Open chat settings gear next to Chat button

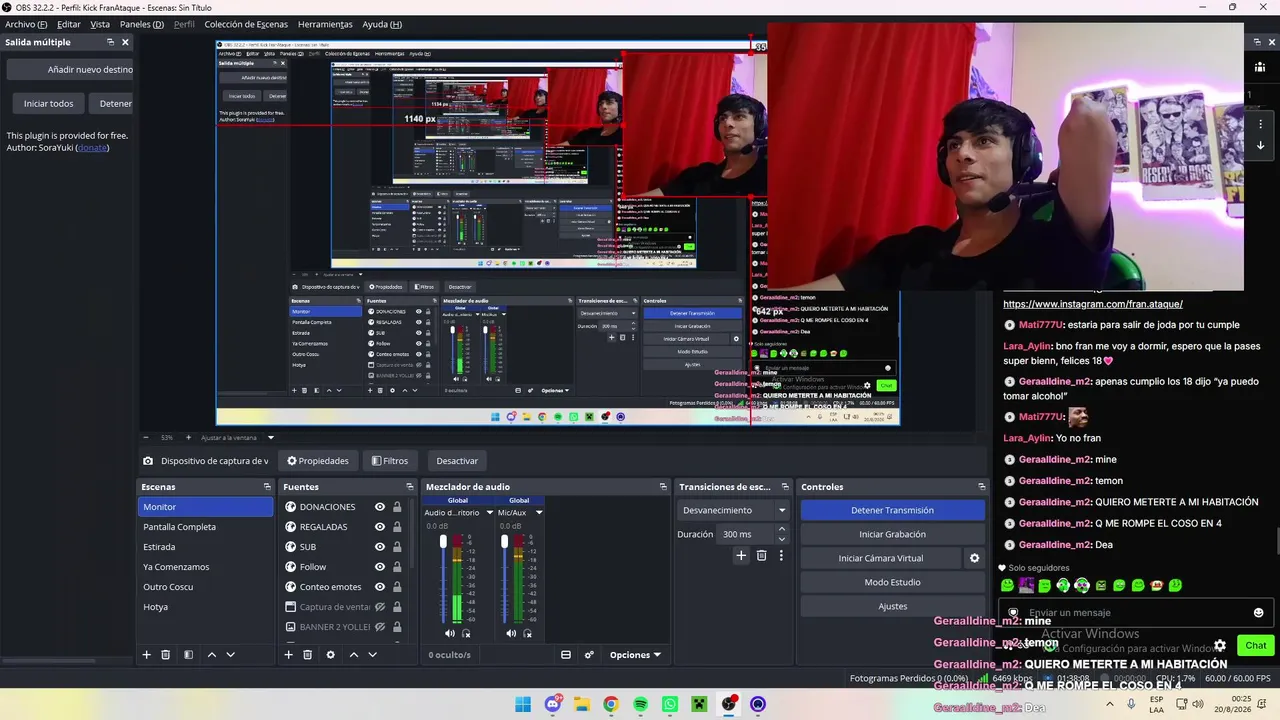click(x=1220, y=646)
